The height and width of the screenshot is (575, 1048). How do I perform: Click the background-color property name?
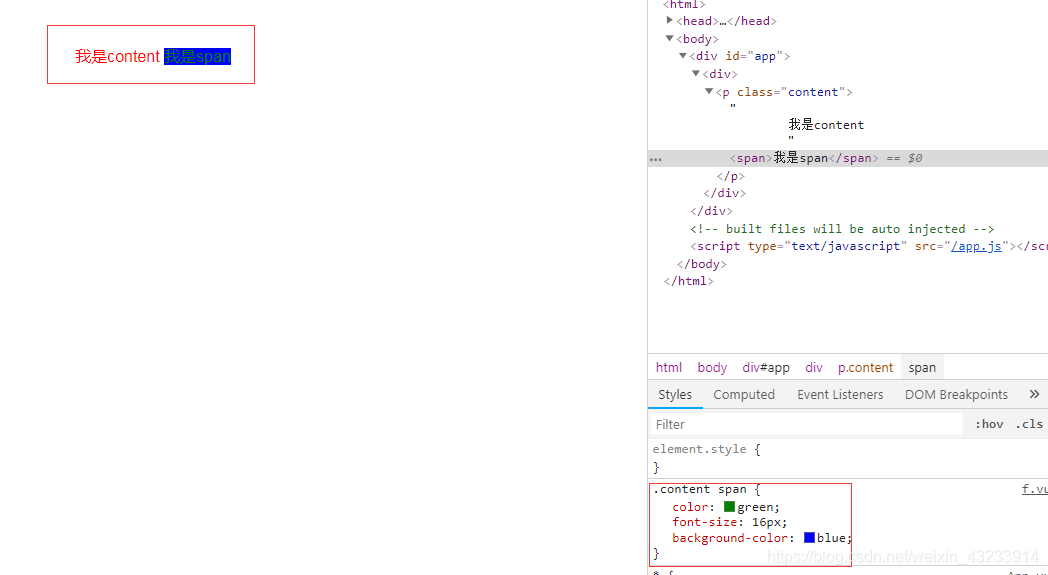pos(730,538)
